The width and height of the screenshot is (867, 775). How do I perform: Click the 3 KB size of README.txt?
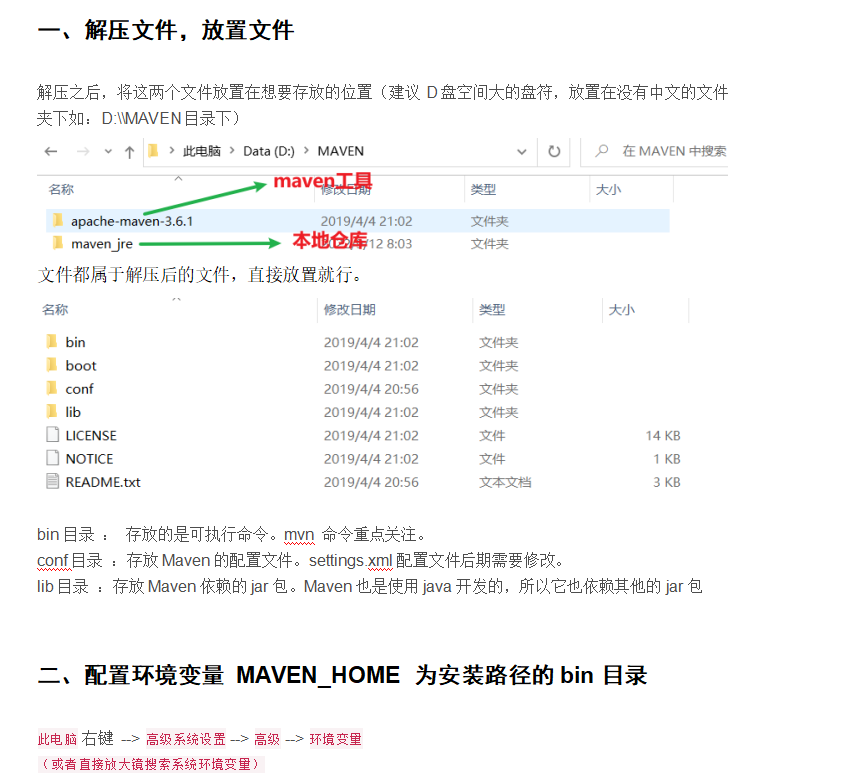(667, 482)
